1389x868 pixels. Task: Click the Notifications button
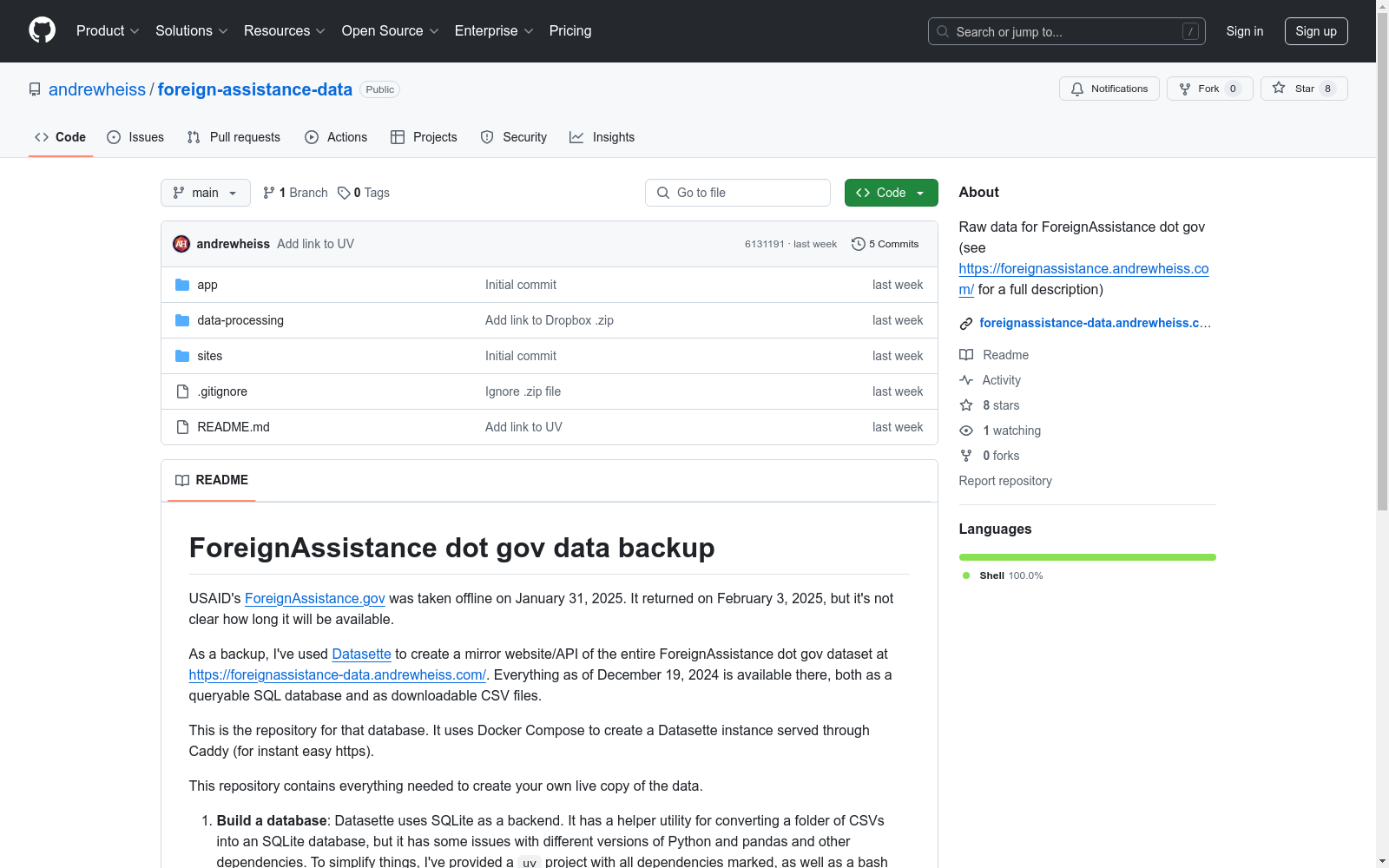(x=1109, y=89)
